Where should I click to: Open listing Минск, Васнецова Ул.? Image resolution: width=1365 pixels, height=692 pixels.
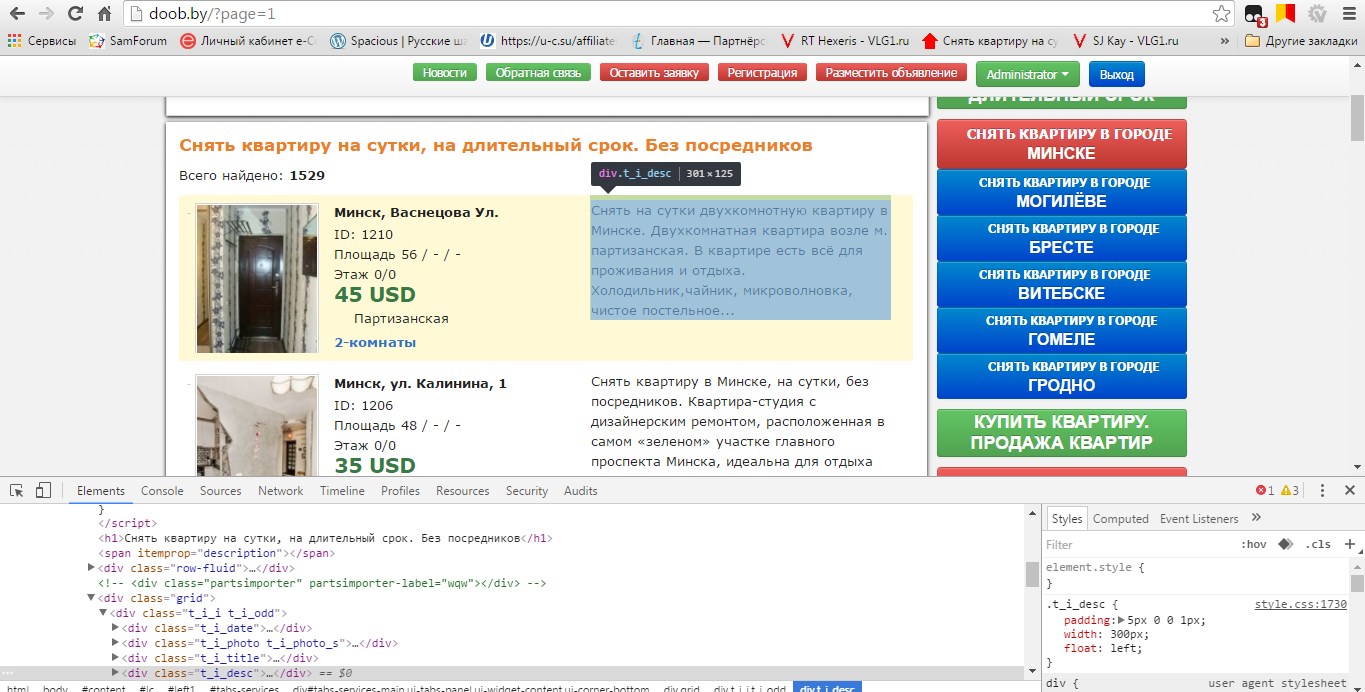[x=416, y=213]
